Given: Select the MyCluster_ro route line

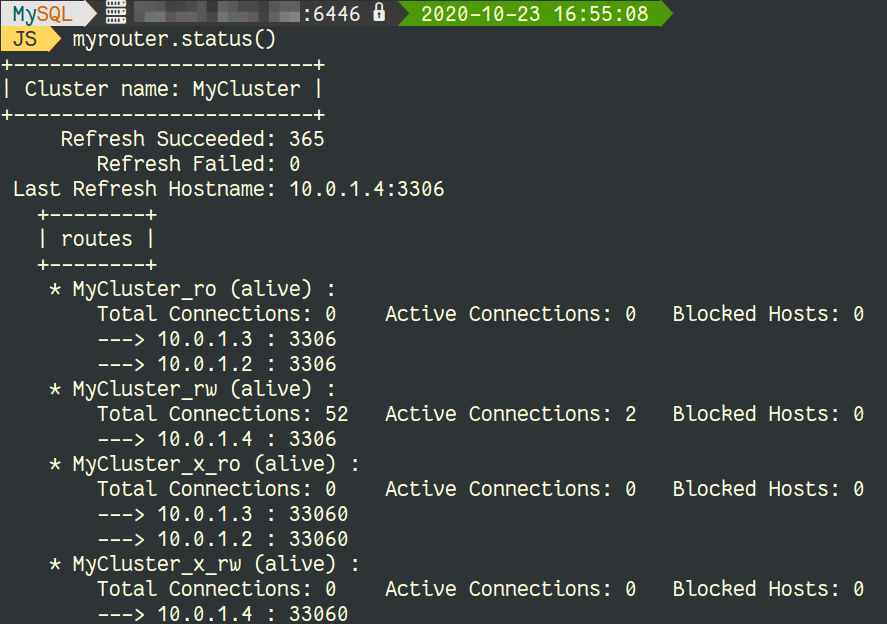Looking at the screenshot, I should (192, 289).
